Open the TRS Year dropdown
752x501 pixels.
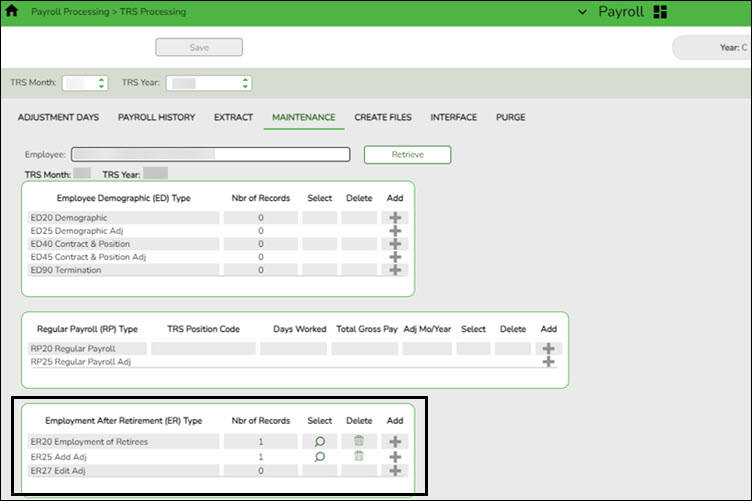coord(208,83)
